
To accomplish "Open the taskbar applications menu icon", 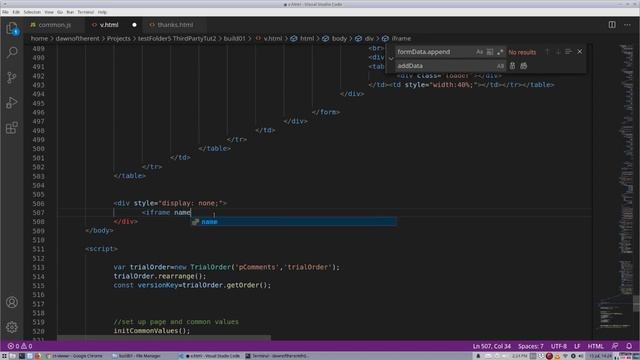I will click(4, 356).
